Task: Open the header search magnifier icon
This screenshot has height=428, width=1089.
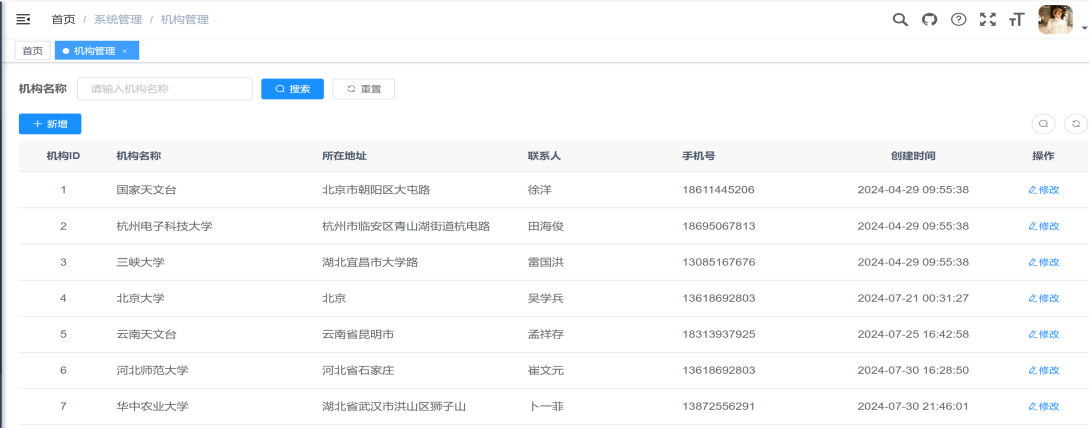Action: [900, 19]
